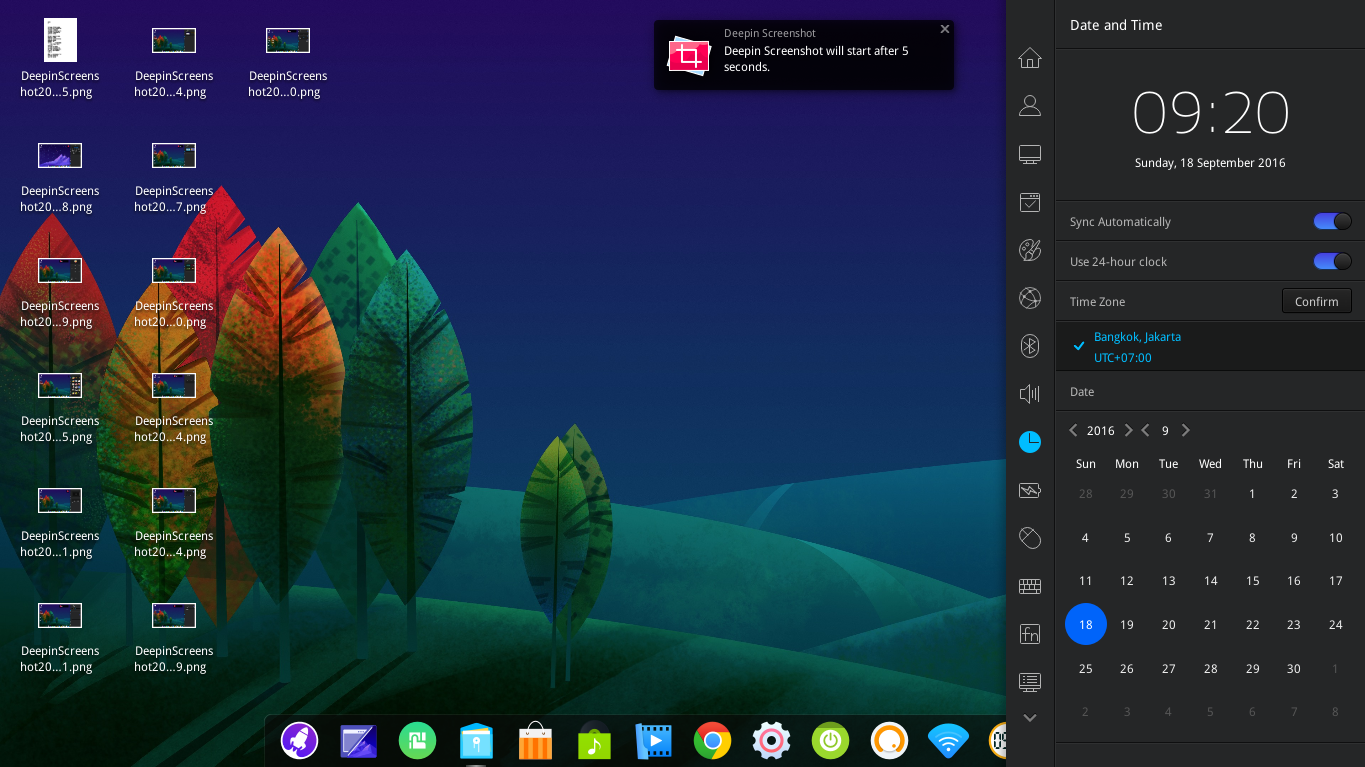Disable Sync Automatically
This screenshot has width=1365, height=767.
pos(1331,221)
